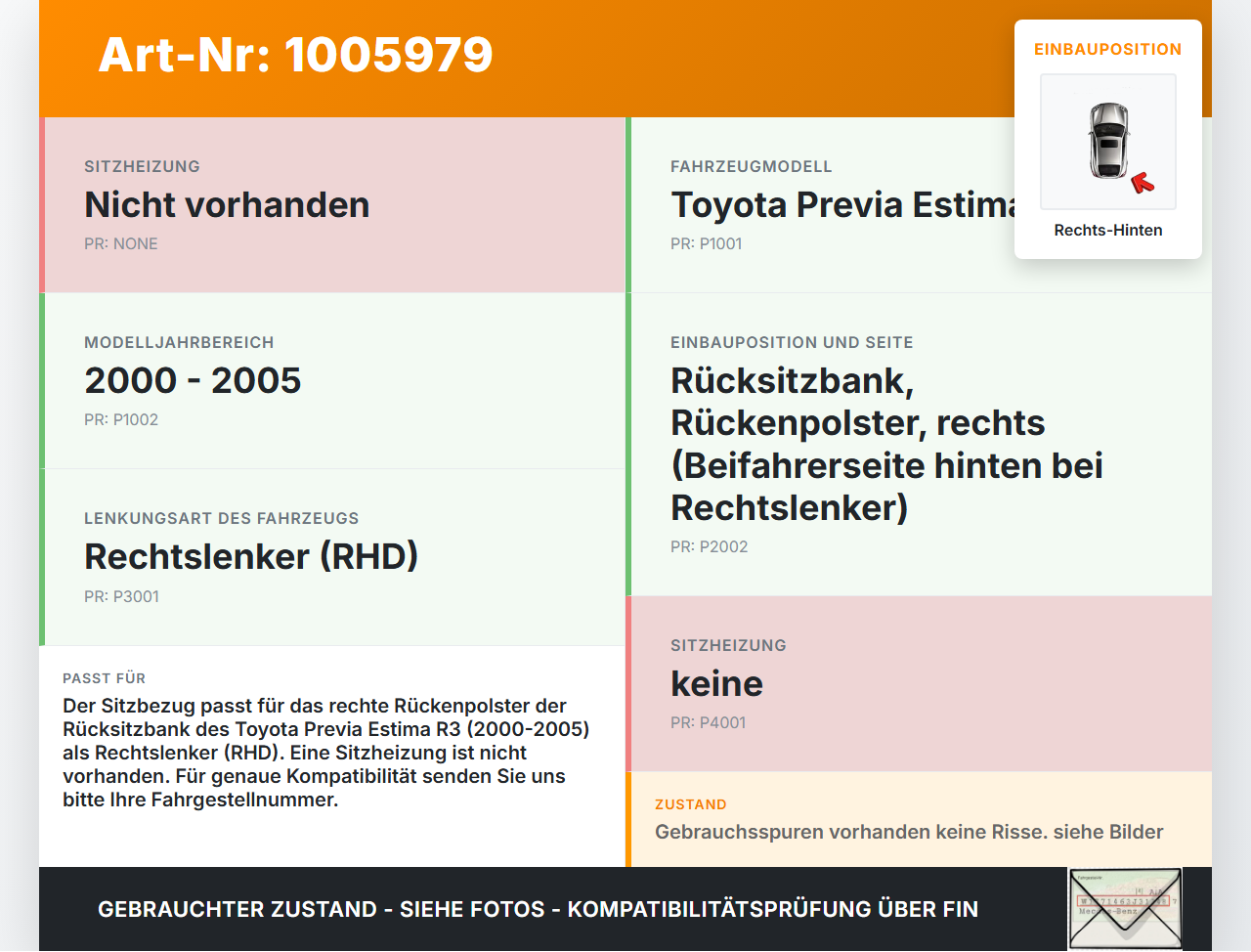
Task: Click the 'Gebrauchsspuren vorhanden keine Risse' condition text
Action: tap(909, 832)
